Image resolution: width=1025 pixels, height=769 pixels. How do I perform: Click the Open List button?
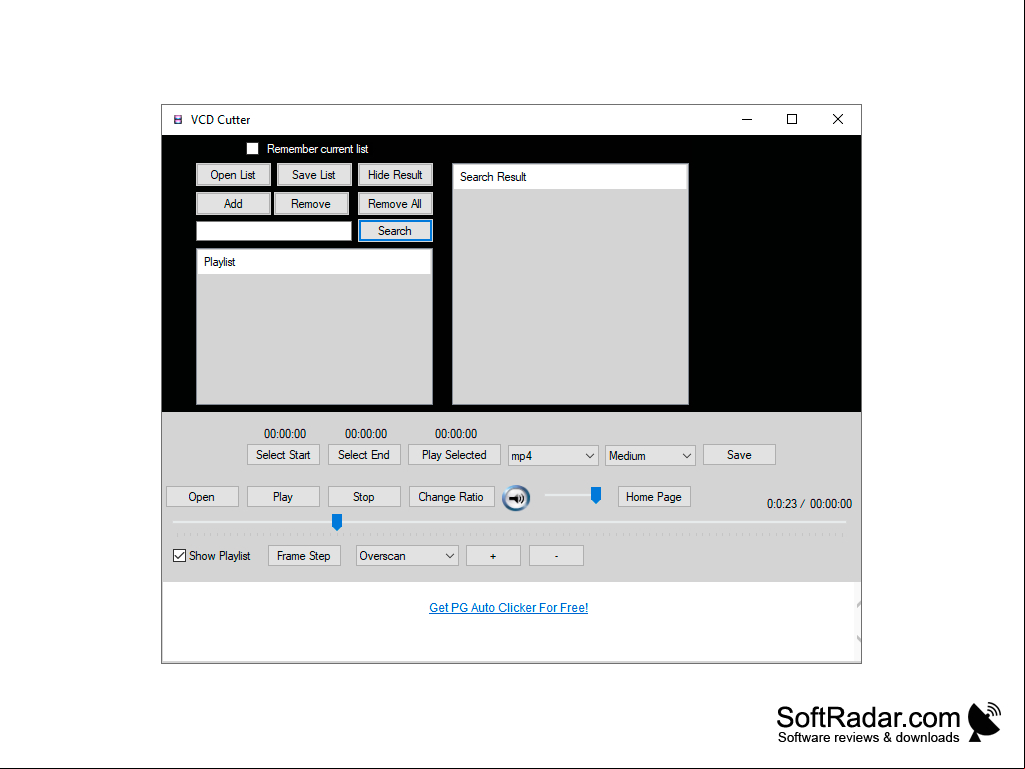(233, 175)
